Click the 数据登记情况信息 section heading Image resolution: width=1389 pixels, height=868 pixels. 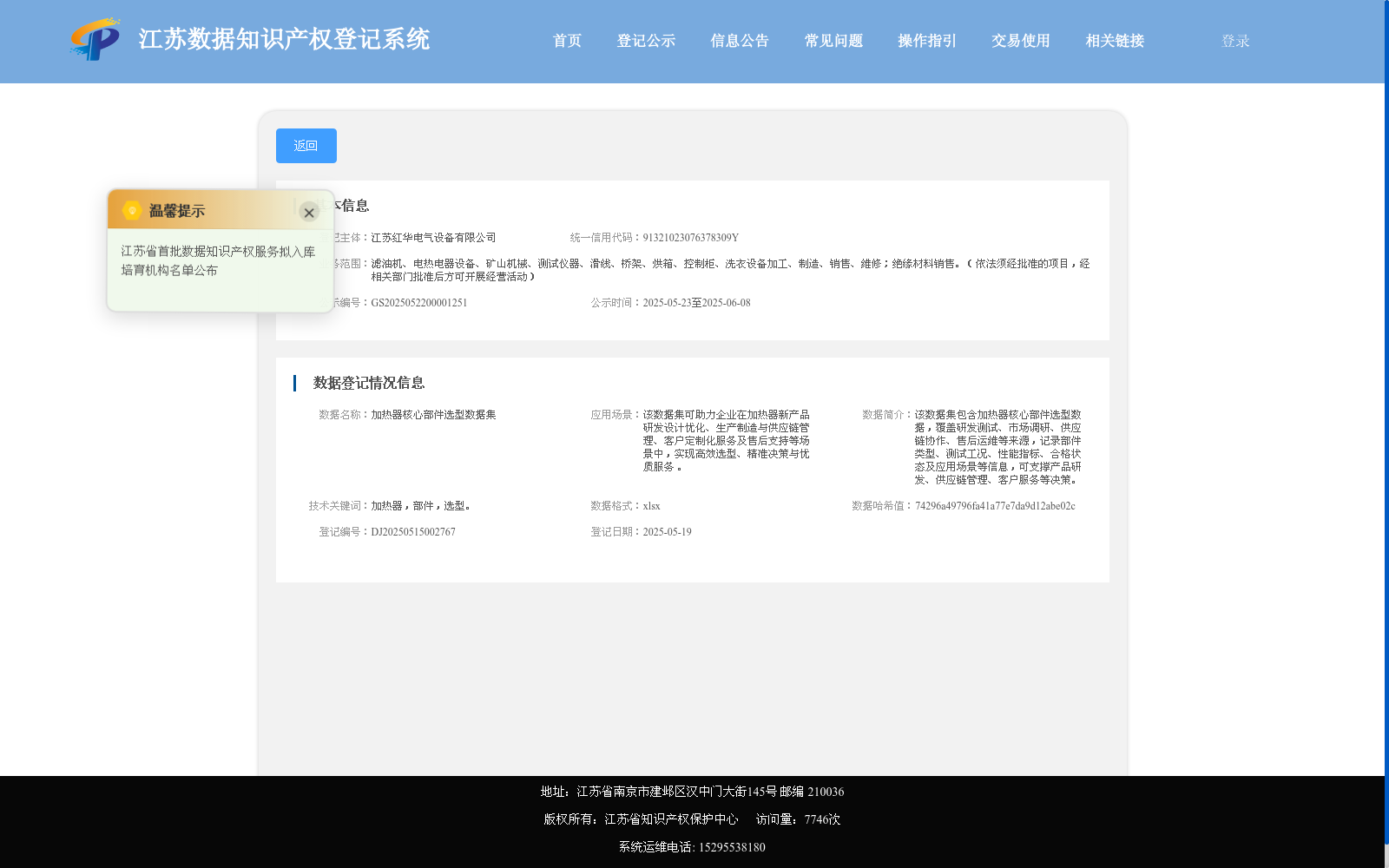pos(369,383)
